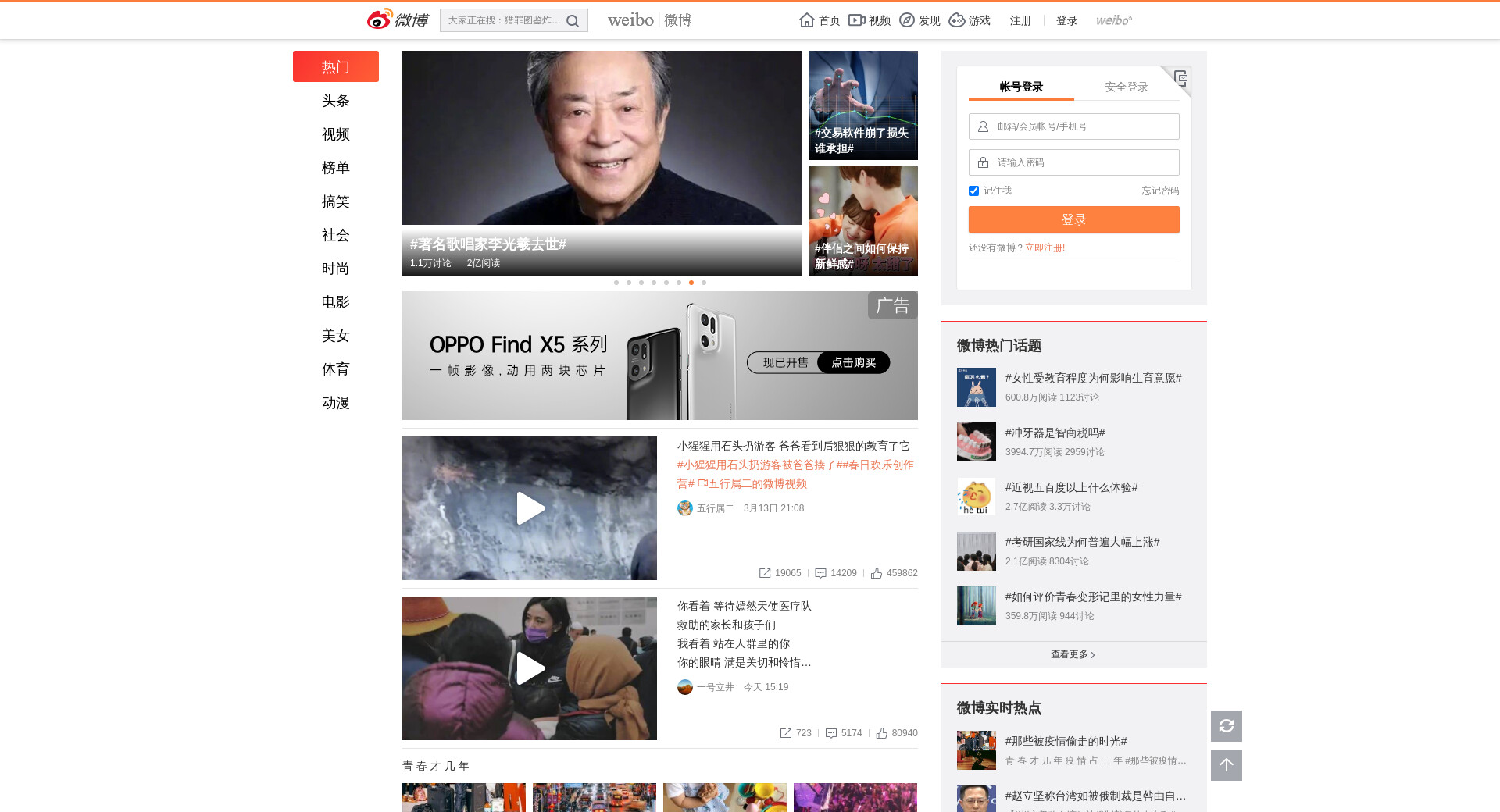
Task: Click the 立即注册 link
Action: pos(1045,248)
